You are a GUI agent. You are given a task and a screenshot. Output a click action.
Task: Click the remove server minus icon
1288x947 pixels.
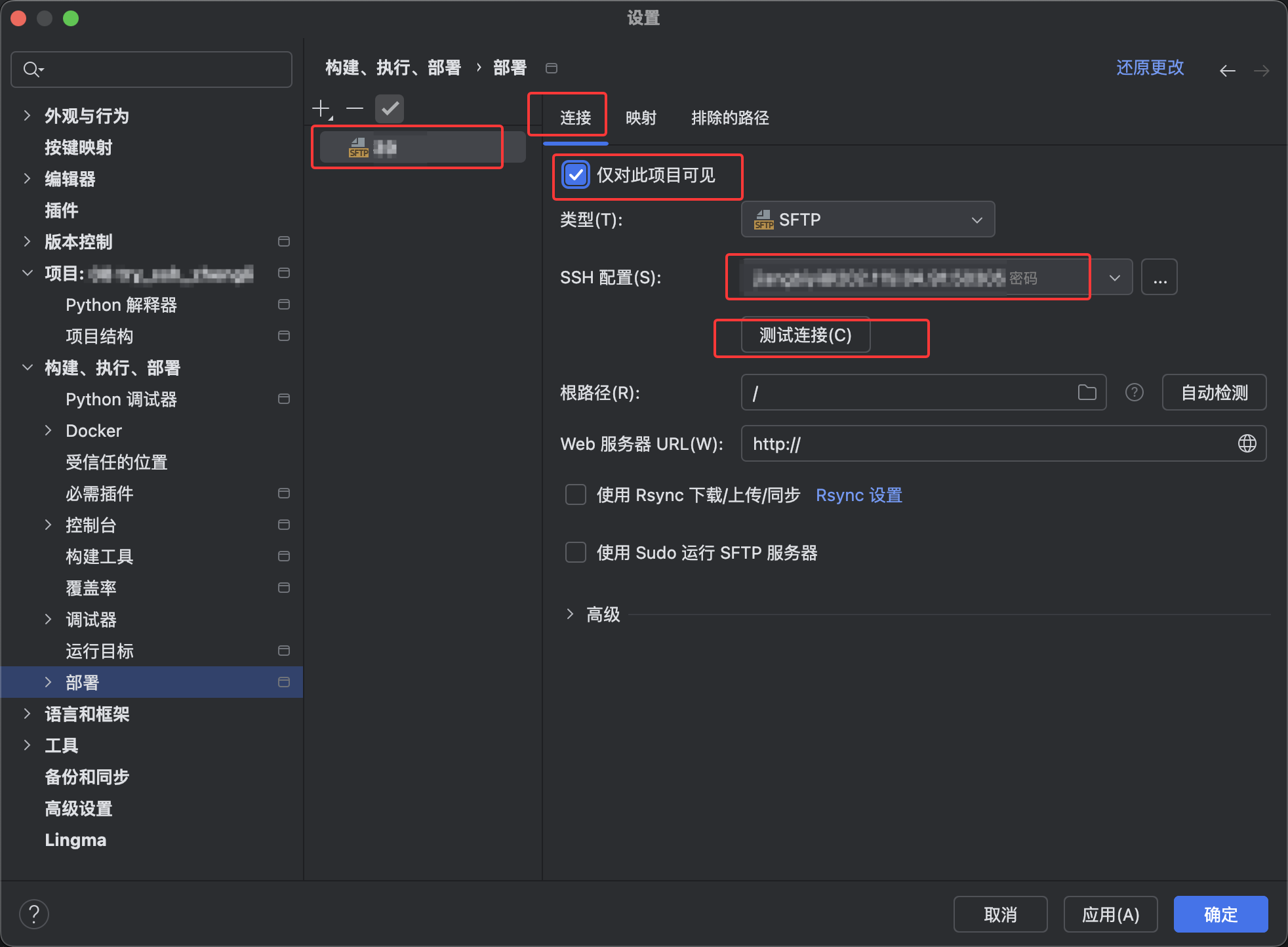(x=355, y=108)
